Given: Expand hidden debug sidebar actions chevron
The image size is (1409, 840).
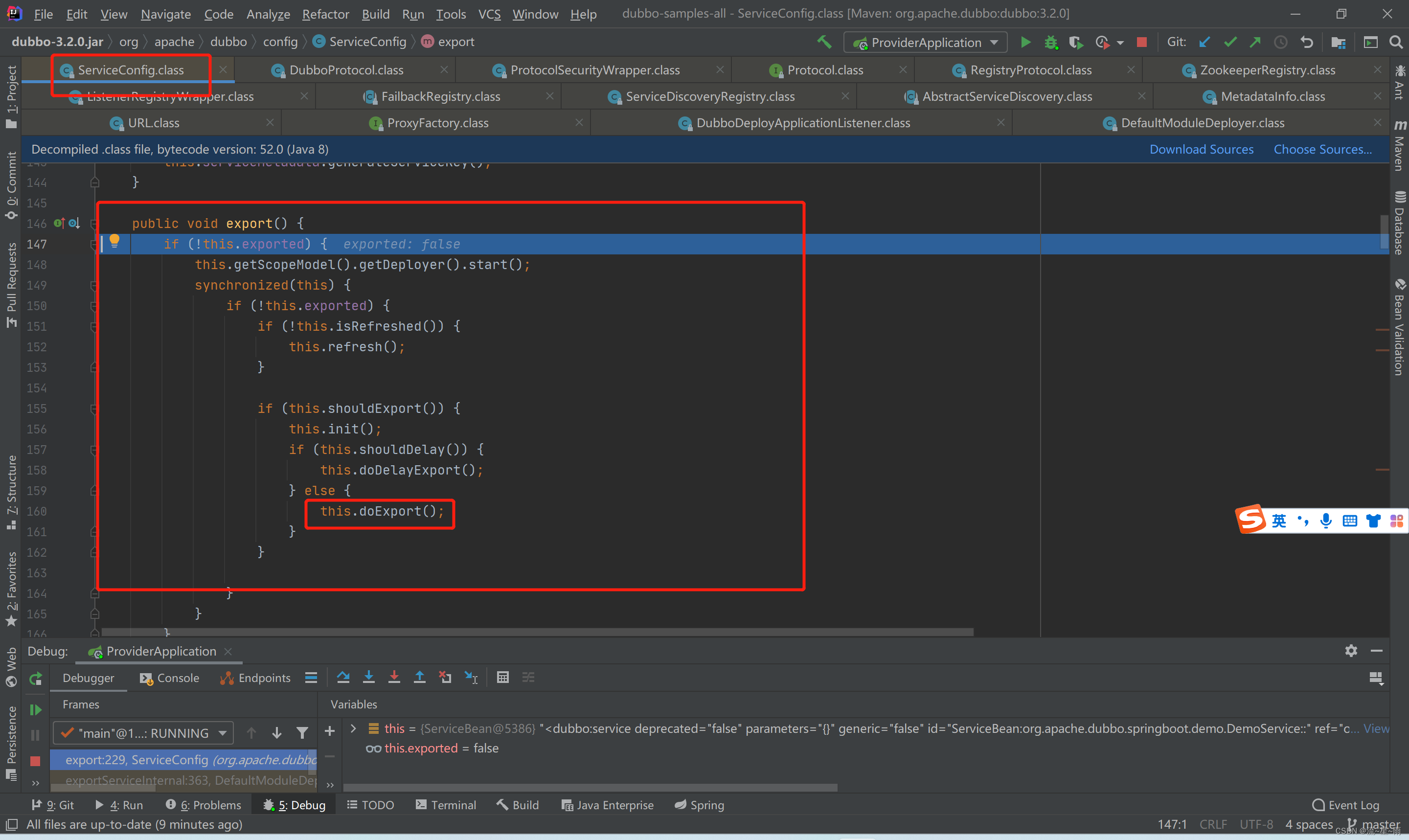Looking at the screenshot, I should (36, 783).
